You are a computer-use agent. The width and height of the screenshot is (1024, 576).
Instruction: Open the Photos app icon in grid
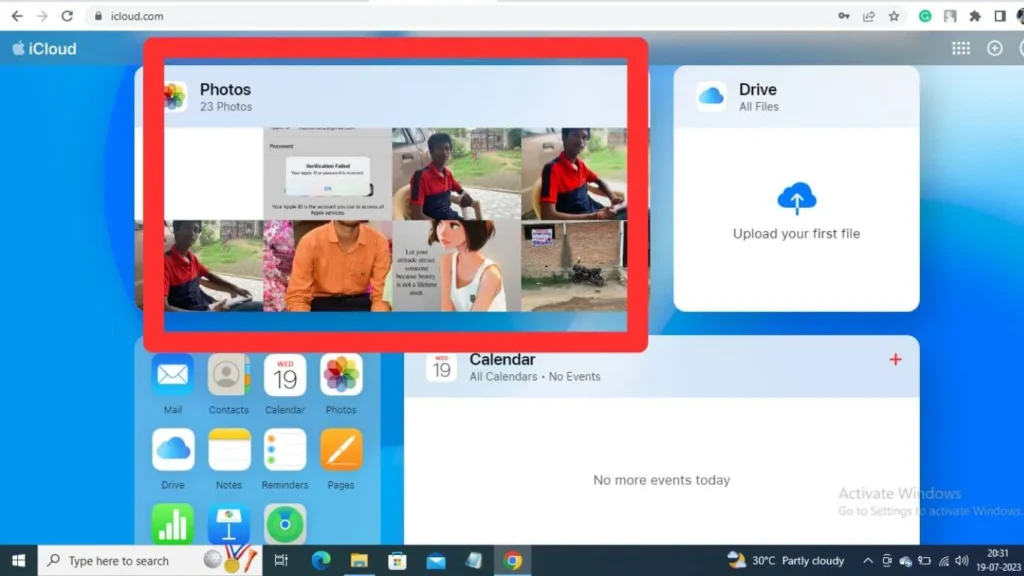[341, 375]
